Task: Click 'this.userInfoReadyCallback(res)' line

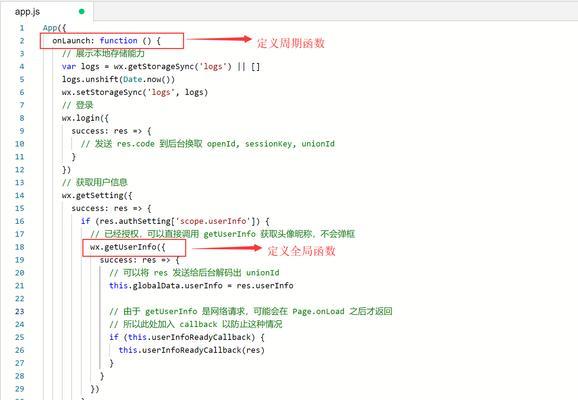Action: point(192,350)
